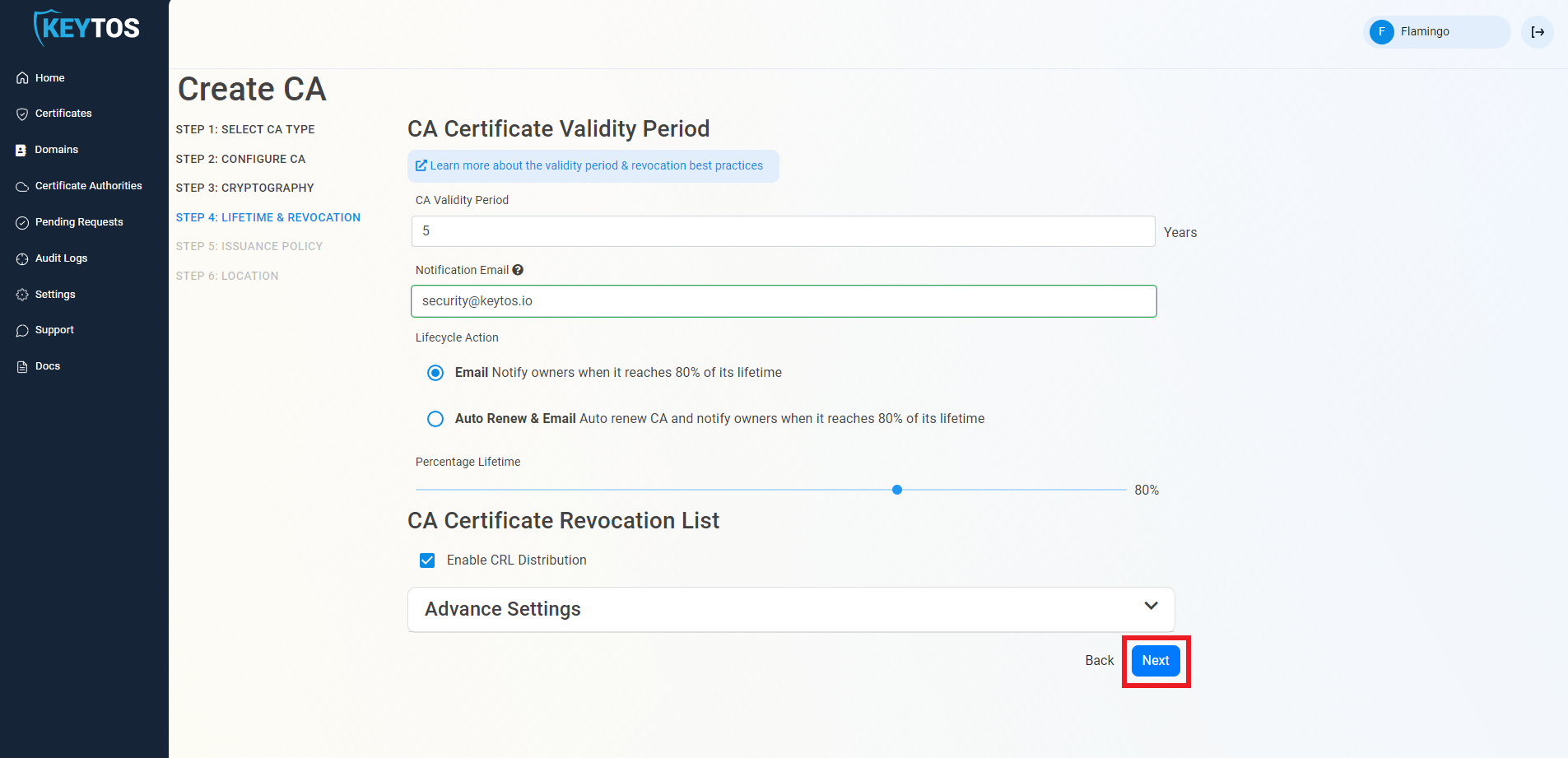Click the Notification Email input field
The image size is (1568, 758).
coord(784,301)
